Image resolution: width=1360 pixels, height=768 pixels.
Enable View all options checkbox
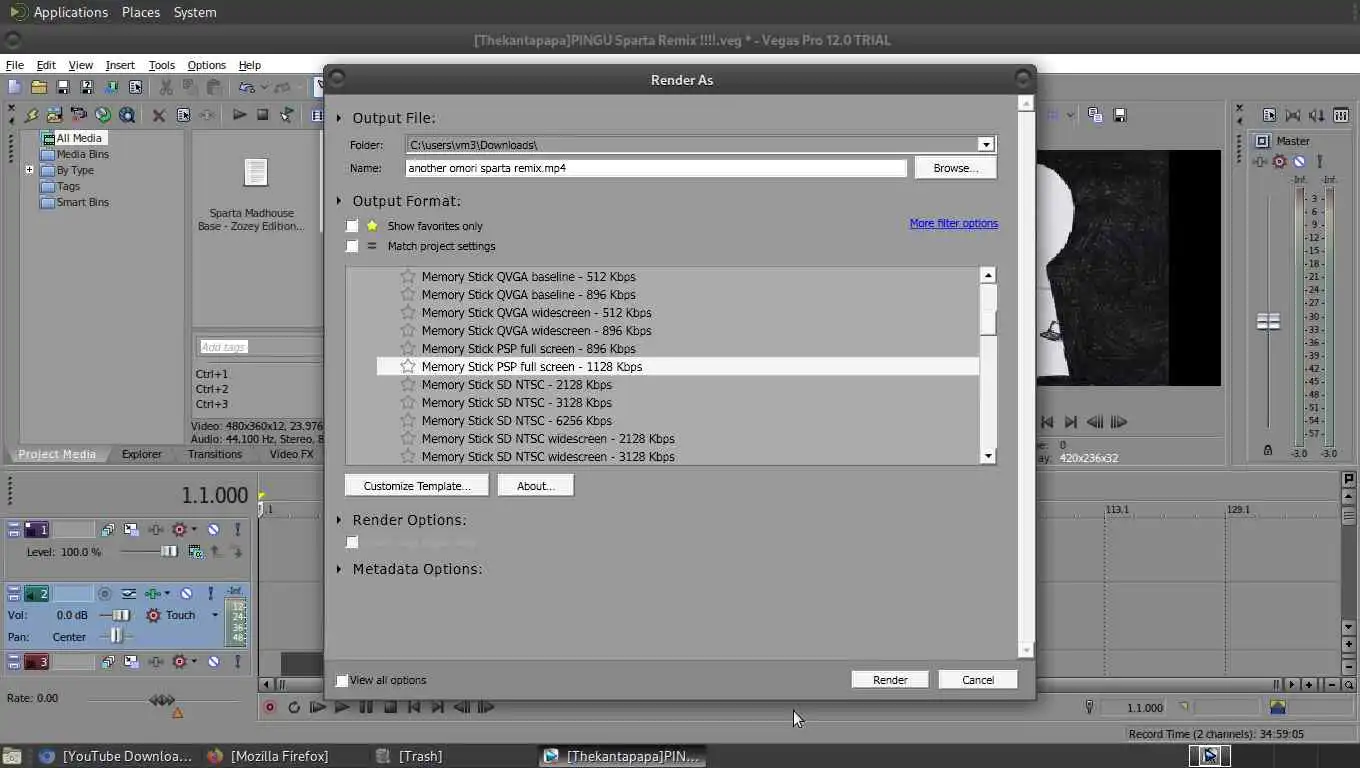coord(342,680)
